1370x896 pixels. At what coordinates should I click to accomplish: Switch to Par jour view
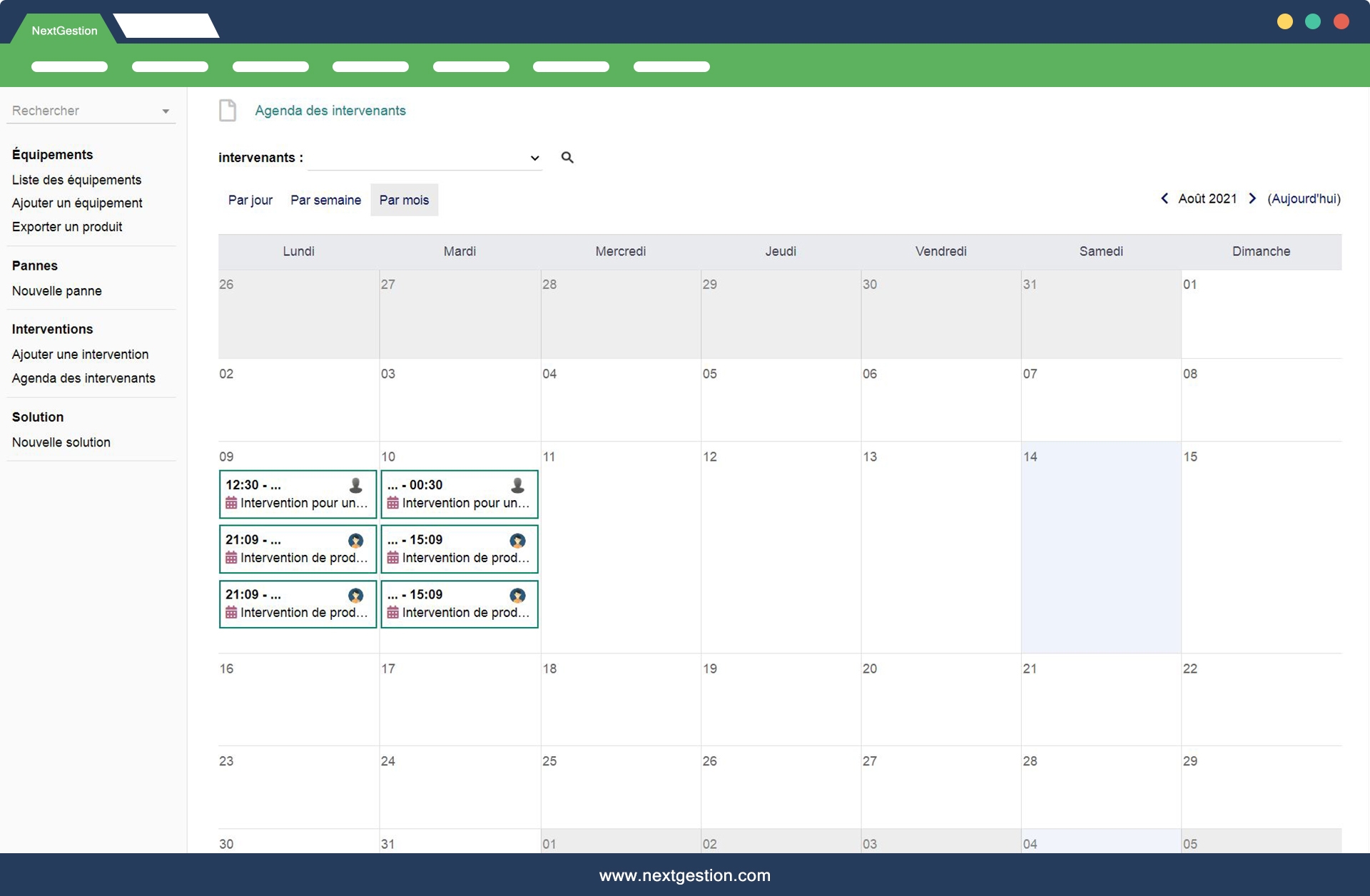coord(250,200)
